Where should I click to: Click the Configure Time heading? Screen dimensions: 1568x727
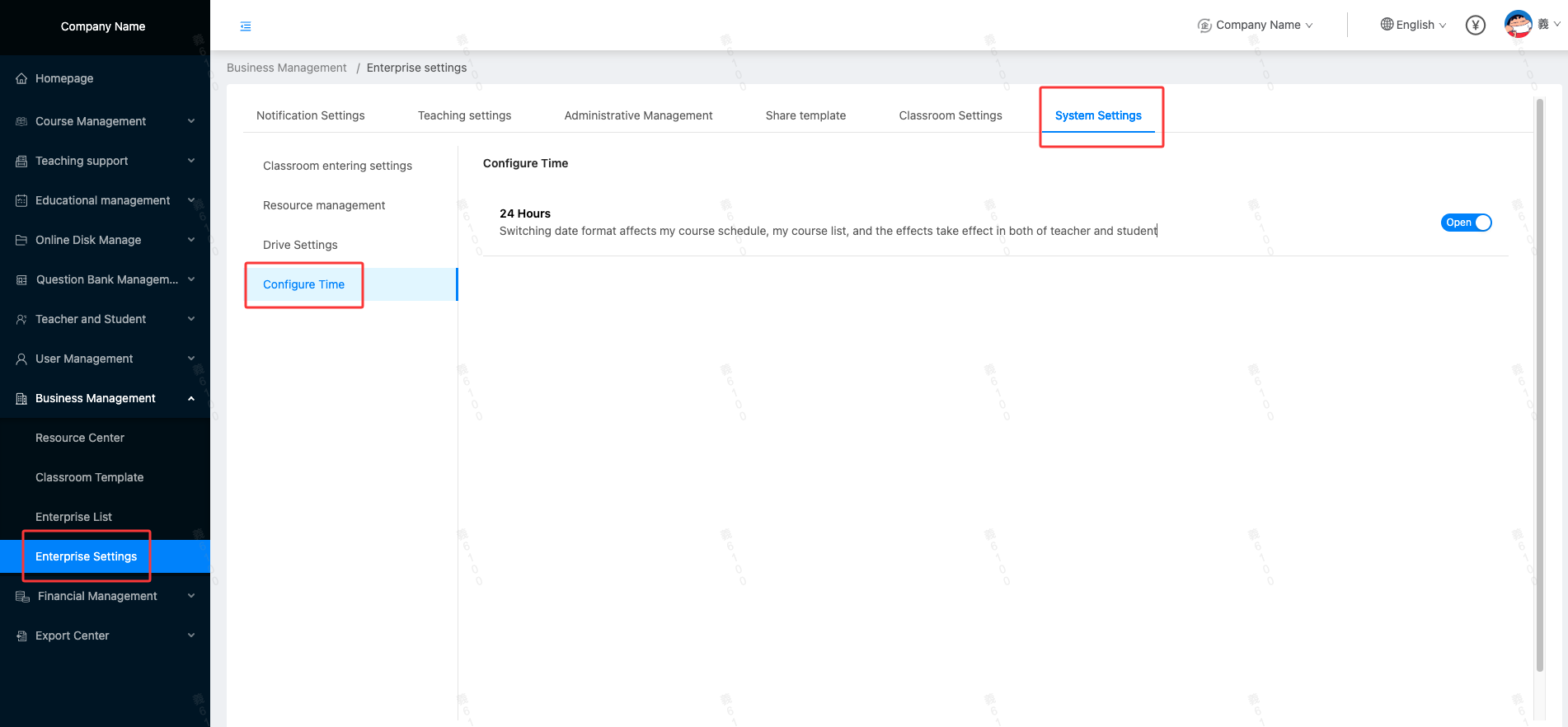[x=525, y=163]
